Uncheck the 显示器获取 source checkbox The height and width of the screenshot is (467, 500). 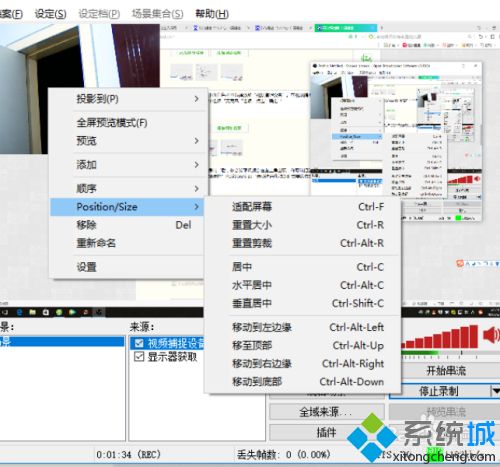click(139, 357)
